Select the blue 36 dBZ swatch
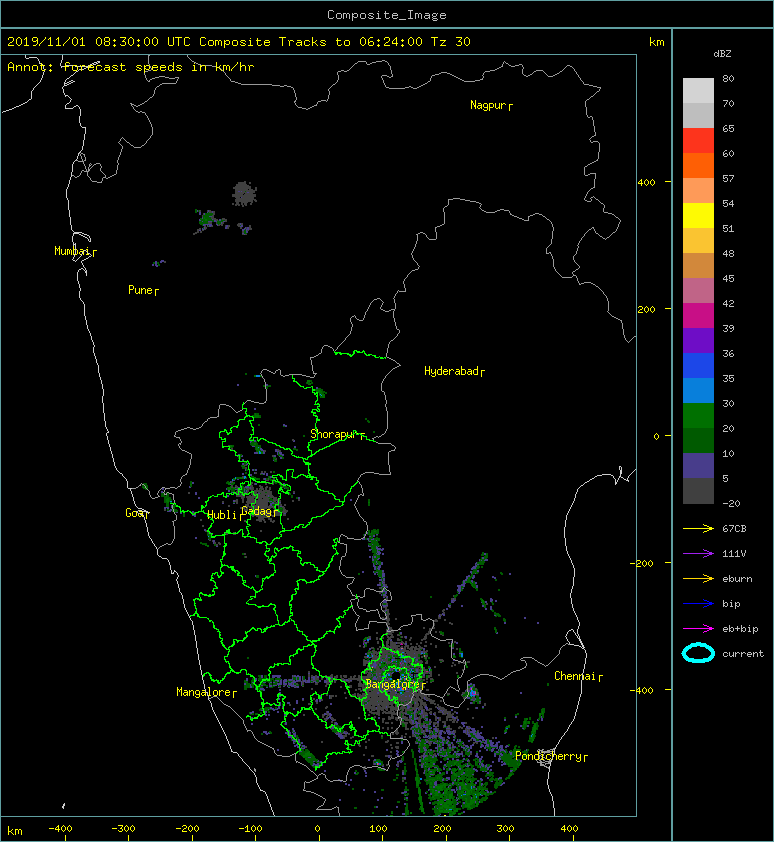 tap(698, 365)
